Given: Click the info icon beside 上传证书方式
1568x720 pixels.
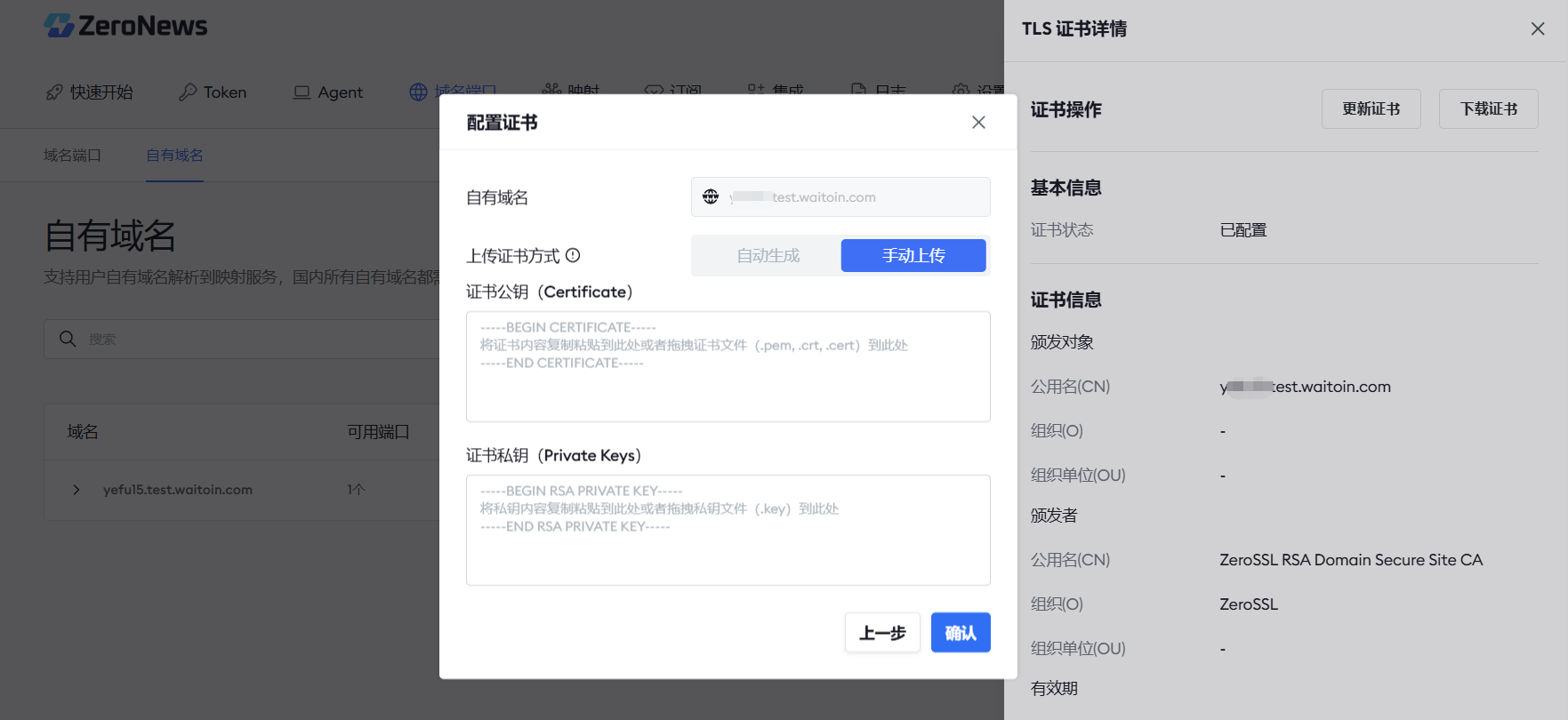Looking at the screenshot, I should coord(573,255).
